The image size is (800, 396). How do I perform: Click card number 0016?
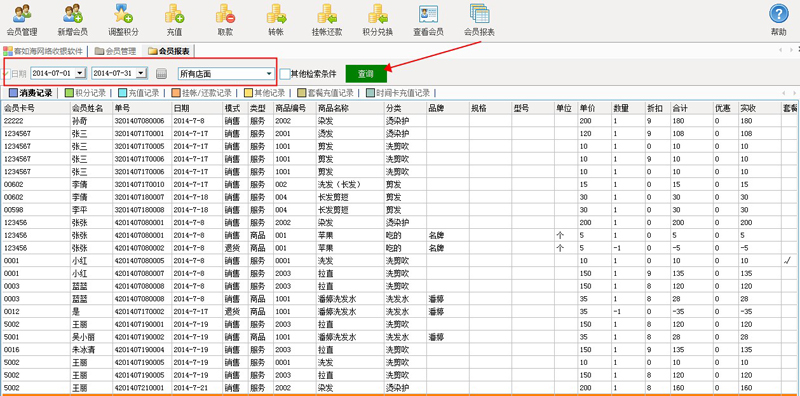coord(11,350)
